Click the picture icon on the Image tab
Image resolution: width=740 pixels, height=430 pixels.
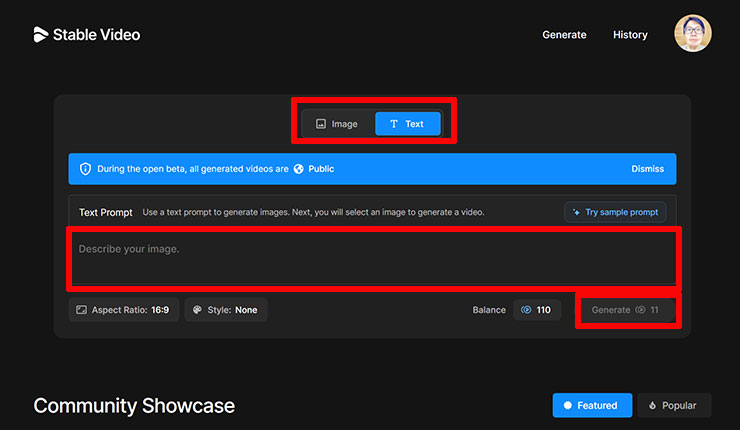pos(320,124)
